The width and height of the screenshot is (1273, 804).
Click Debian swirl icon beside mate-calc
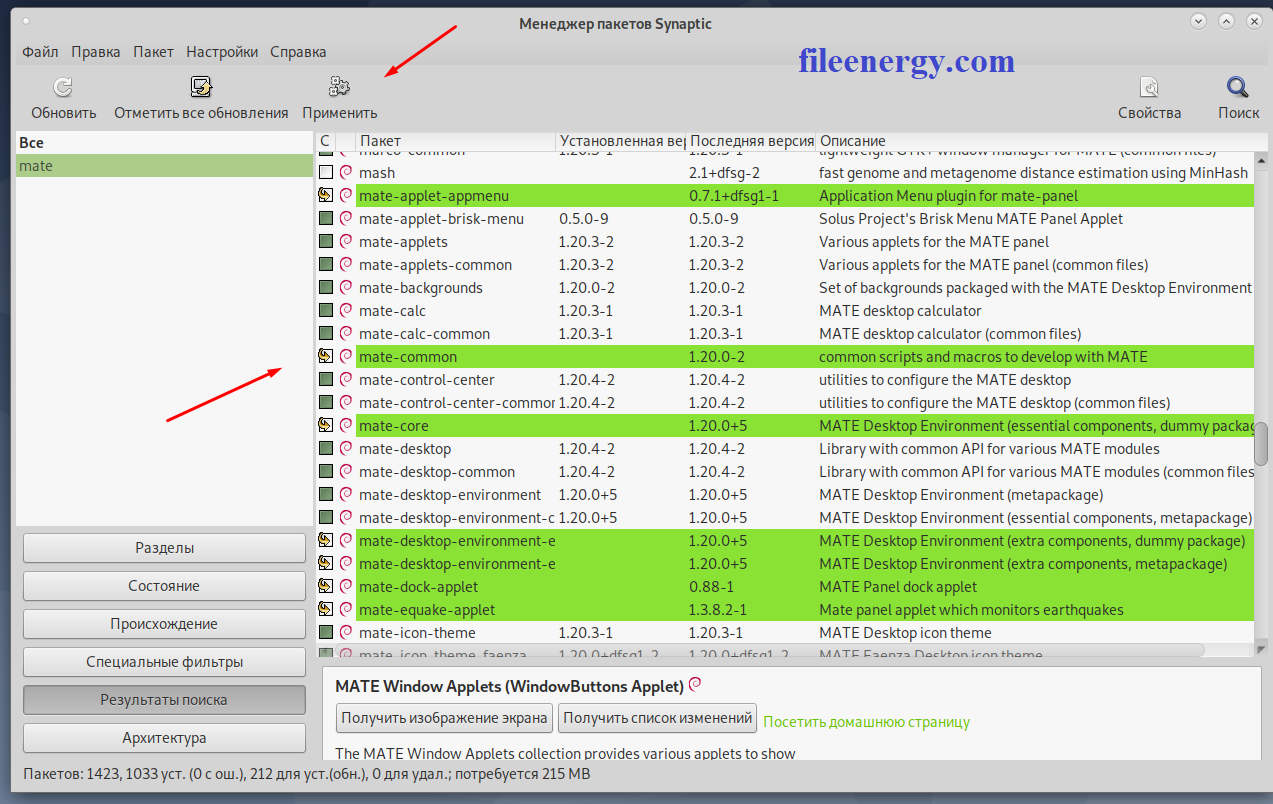pos(346,310)
